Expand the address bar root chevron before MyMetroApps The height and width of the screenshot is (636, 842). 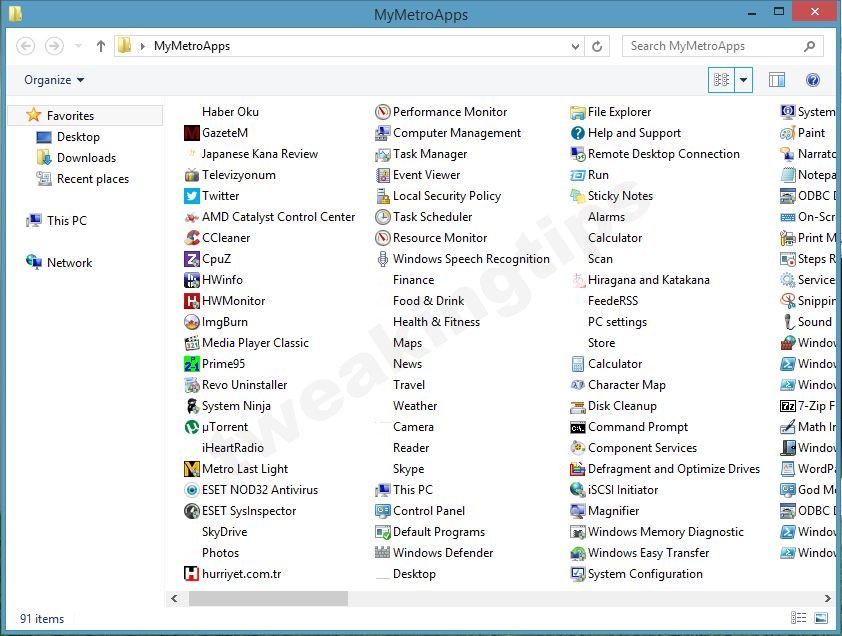point(142,46)
